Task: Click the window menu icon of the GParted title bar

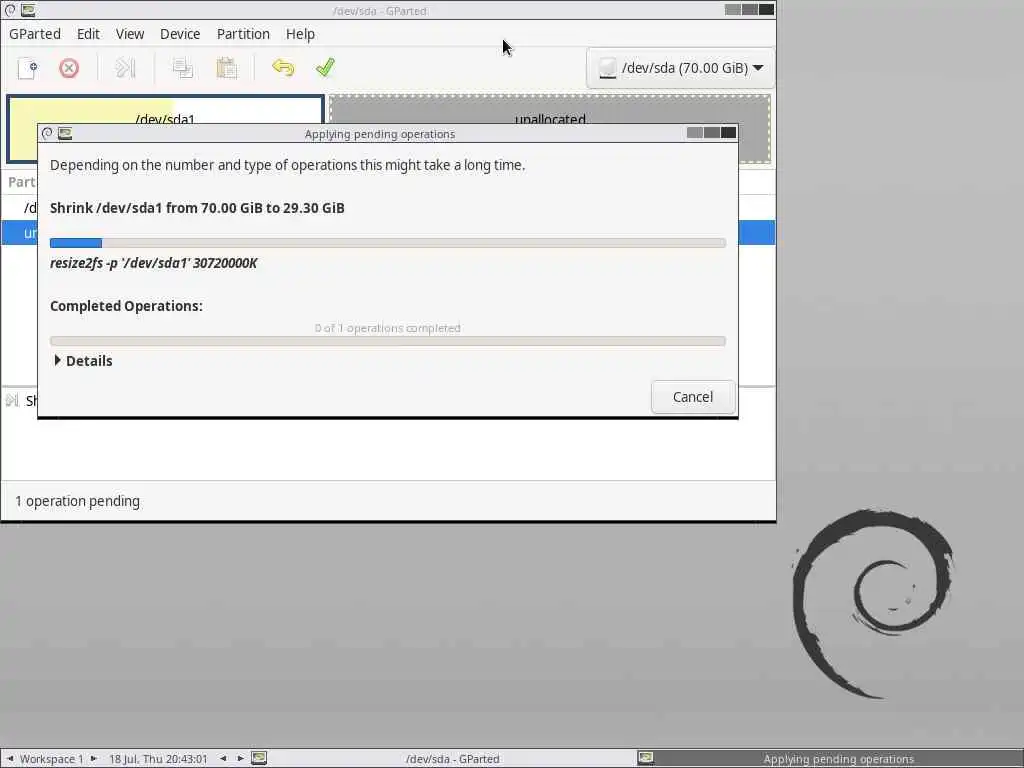Action: point(10,10)
